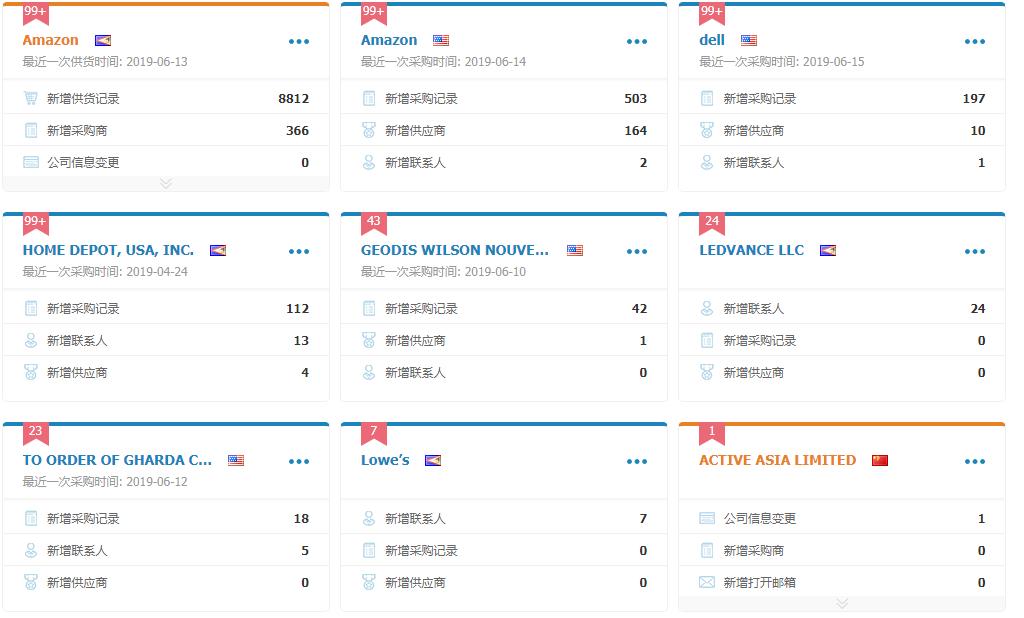The width and height of the screenshot is (1024, 618).
Task: Open more options menu on Amazon card
Action: coord(298,41)
